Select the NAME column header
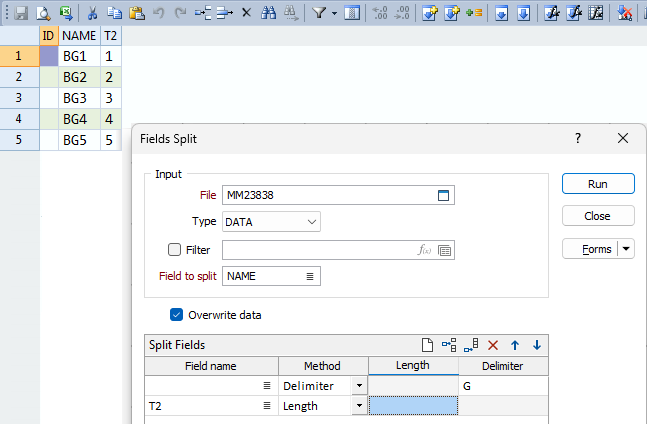 point(79,35)
